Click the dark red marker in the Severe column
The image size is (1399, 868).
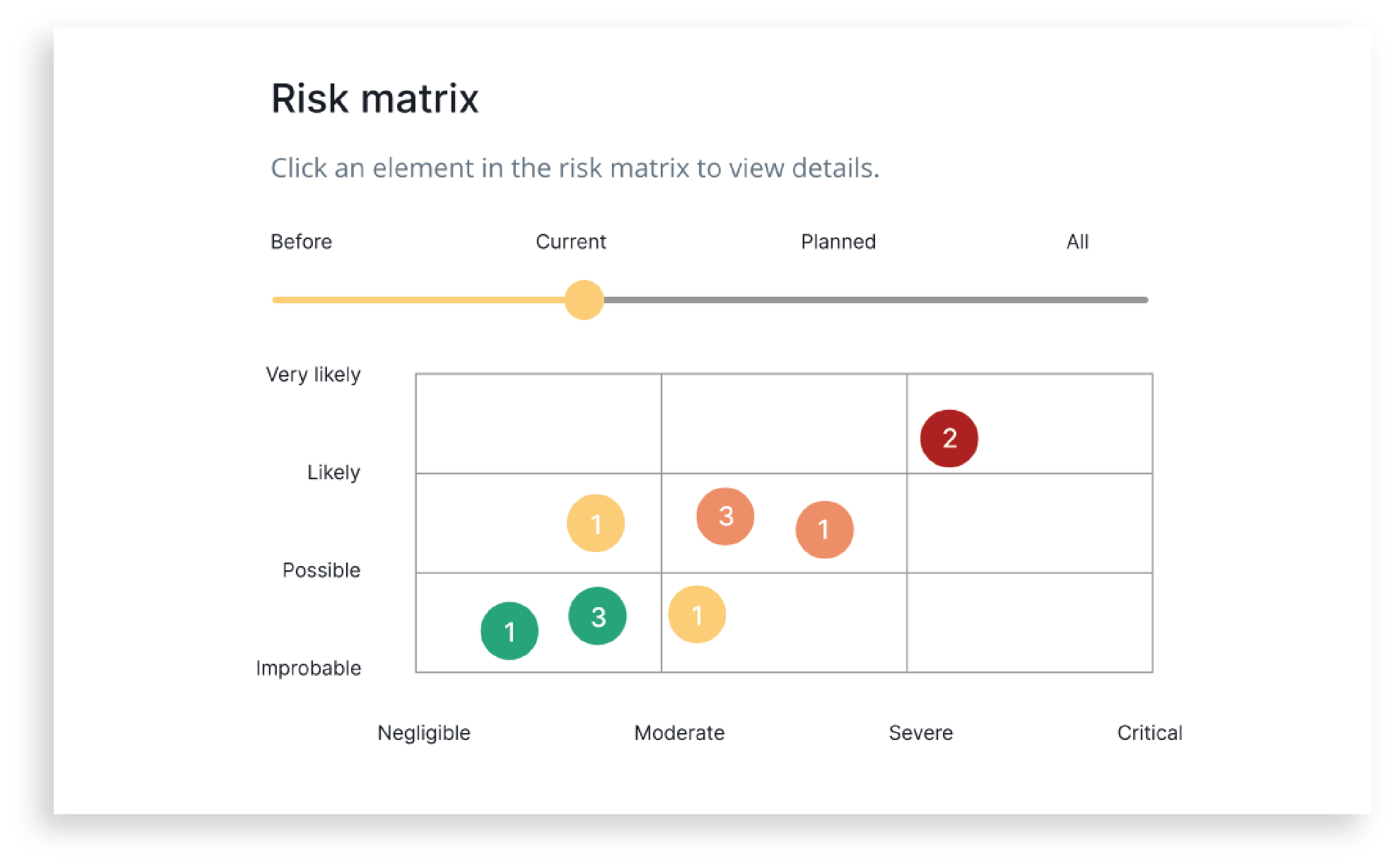pyautogui.click(x=948, y=438)
